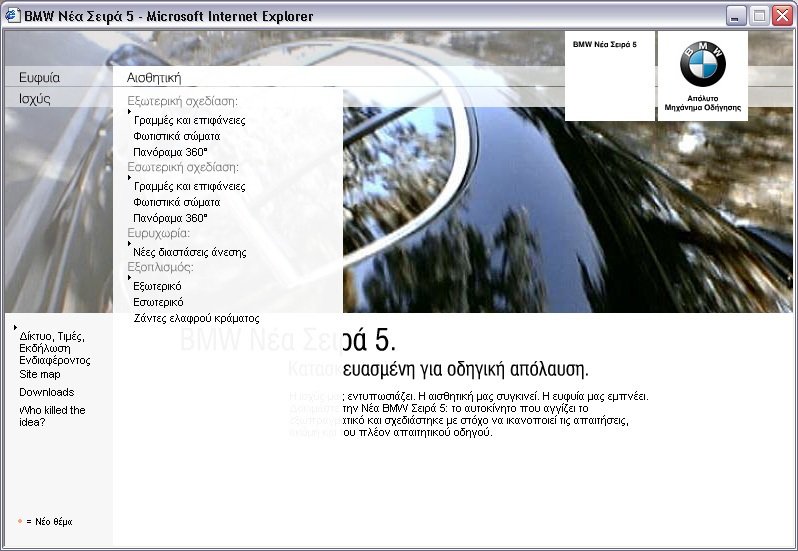Click the BMW Νέα Σειρά 5 title box
Image resolution: width=798 pixels, height=551 pixels.
[x=610, y=76]
